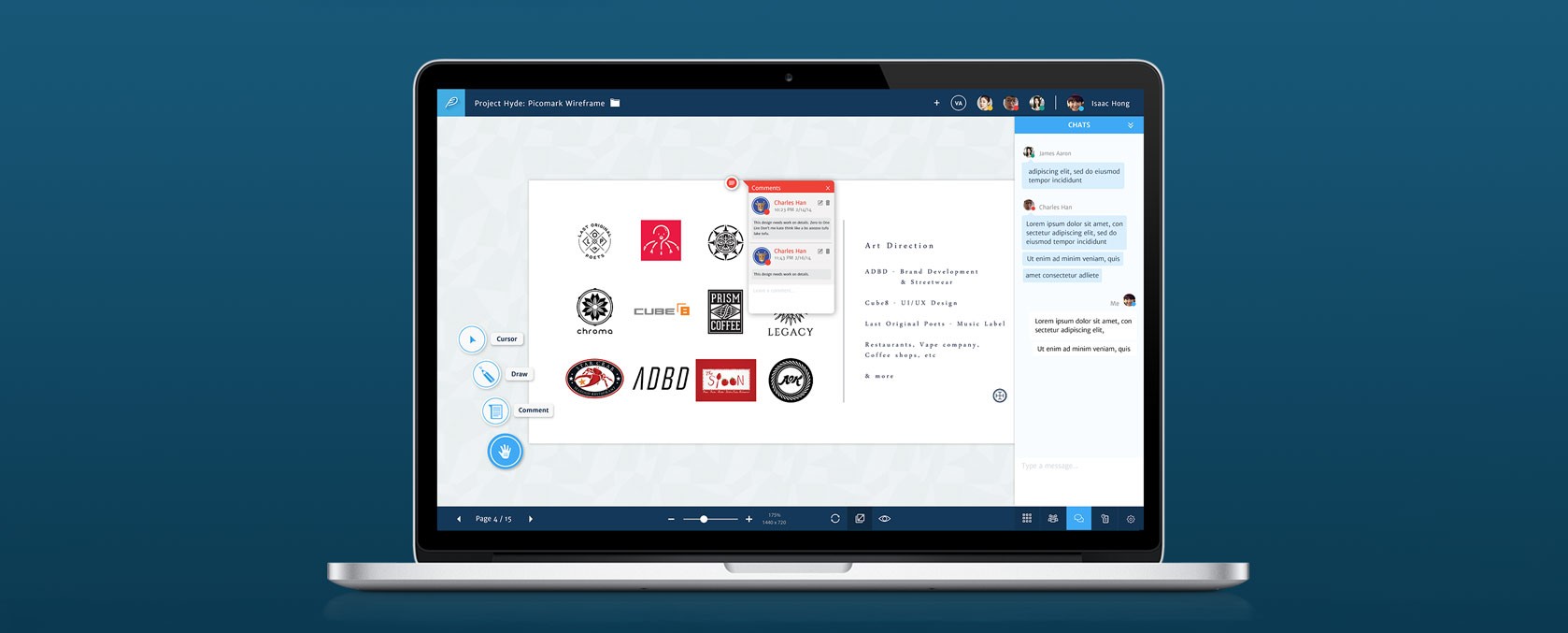Click the Page 4 / 15 indicator

(x=493, y=519)
